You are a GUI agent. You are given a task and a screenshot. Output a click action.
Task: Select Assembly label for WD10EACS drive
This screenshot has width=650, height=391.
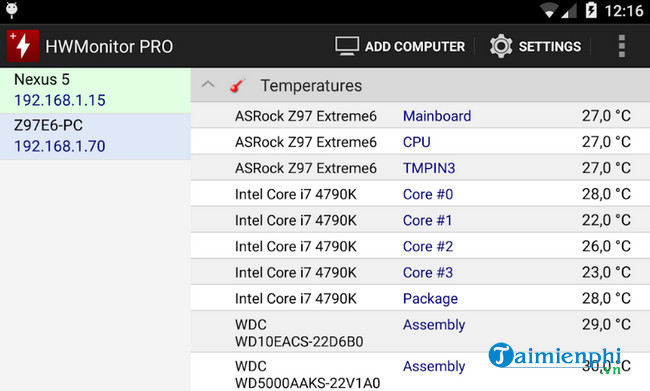coord(434,325)
